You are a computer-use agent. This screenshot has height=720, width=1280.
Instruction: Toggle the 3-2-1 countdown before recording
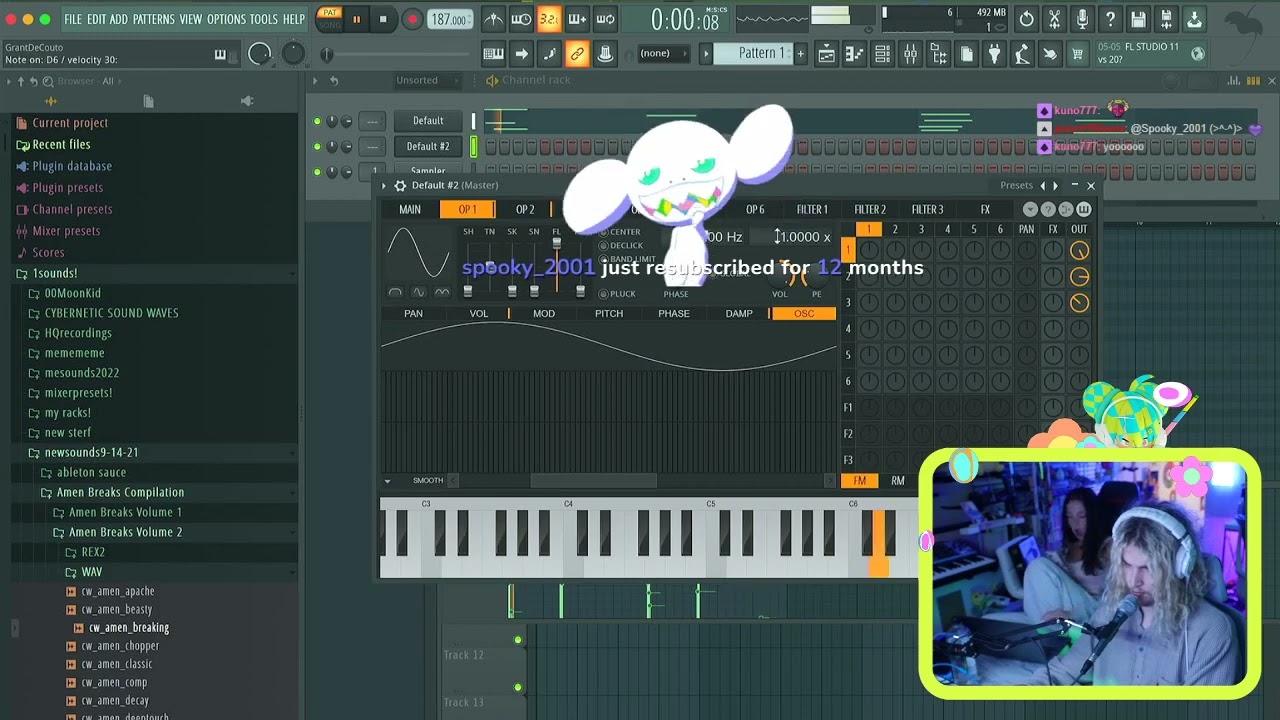click(549, 19)
